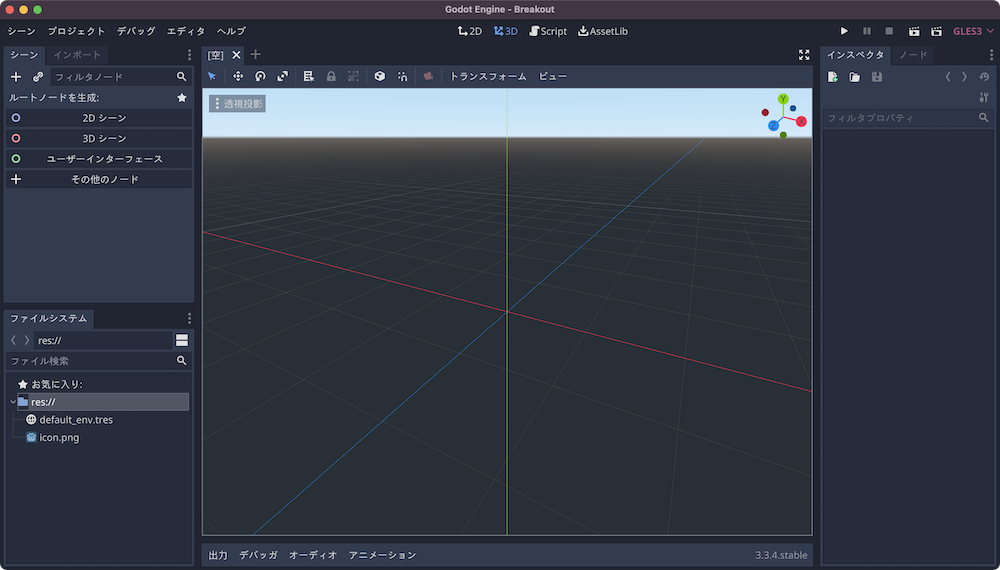Save the currently edited resource

(877, 77)
